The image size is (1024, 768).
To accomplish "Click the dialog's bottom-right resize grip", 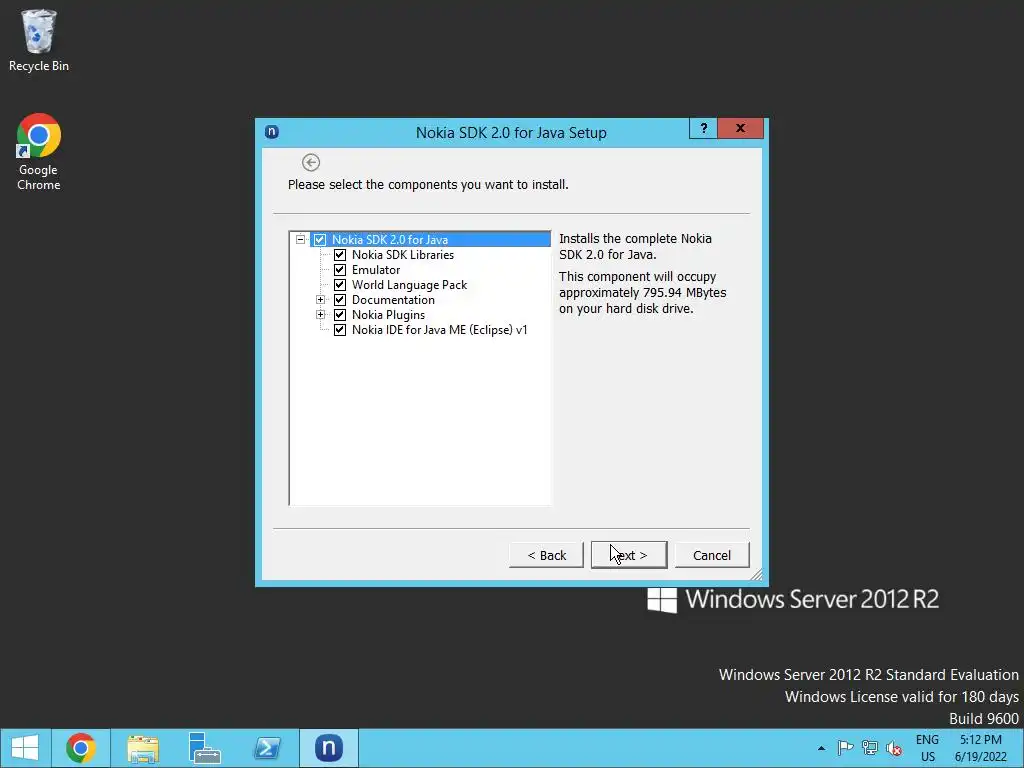I will pos(756,575).
